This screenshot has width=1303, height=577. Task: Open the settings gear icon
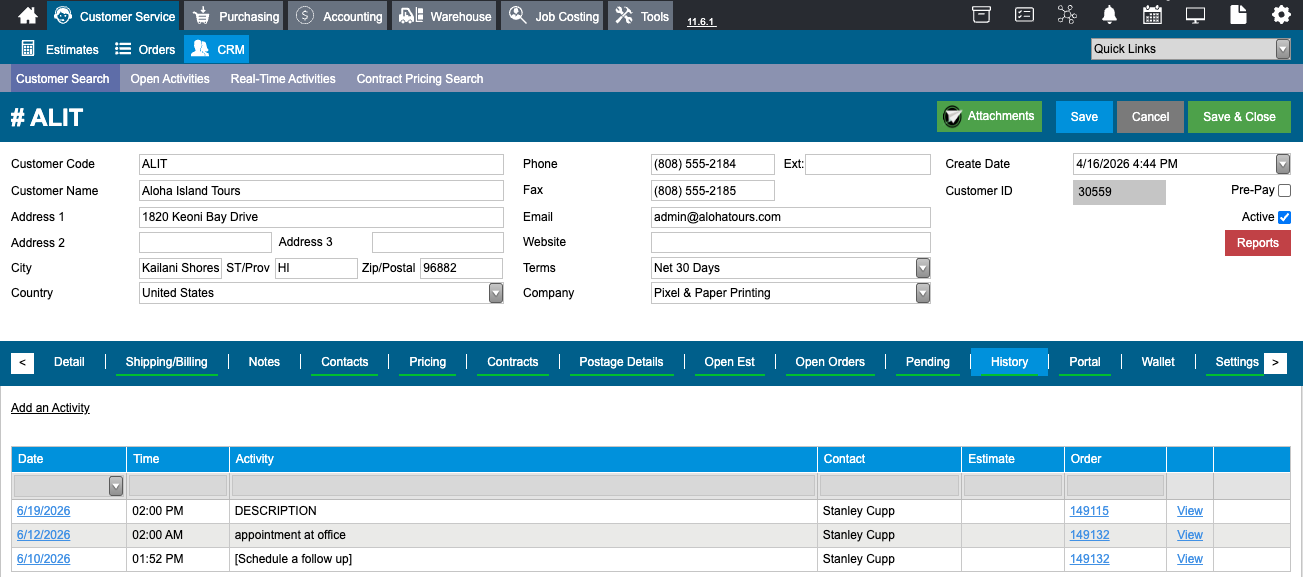[1281, 15]
